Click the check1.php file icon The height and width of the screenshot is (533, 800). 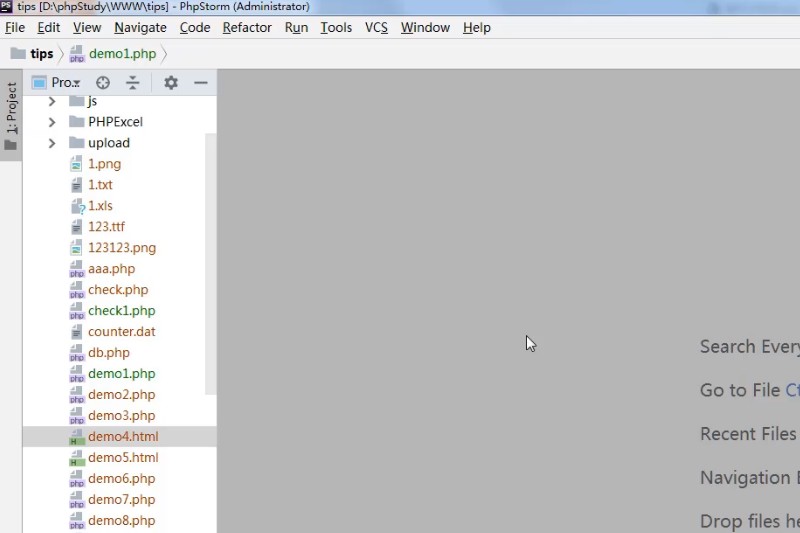tap(77, 311)
